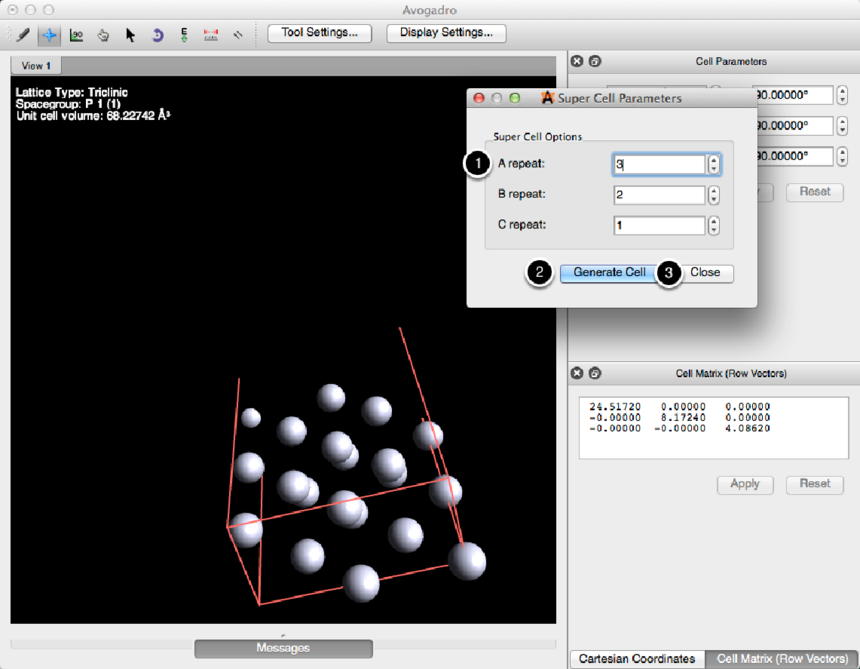Click the A repeat stepper arrows
This screenshot has width=860, height=669.
point(713,164)
